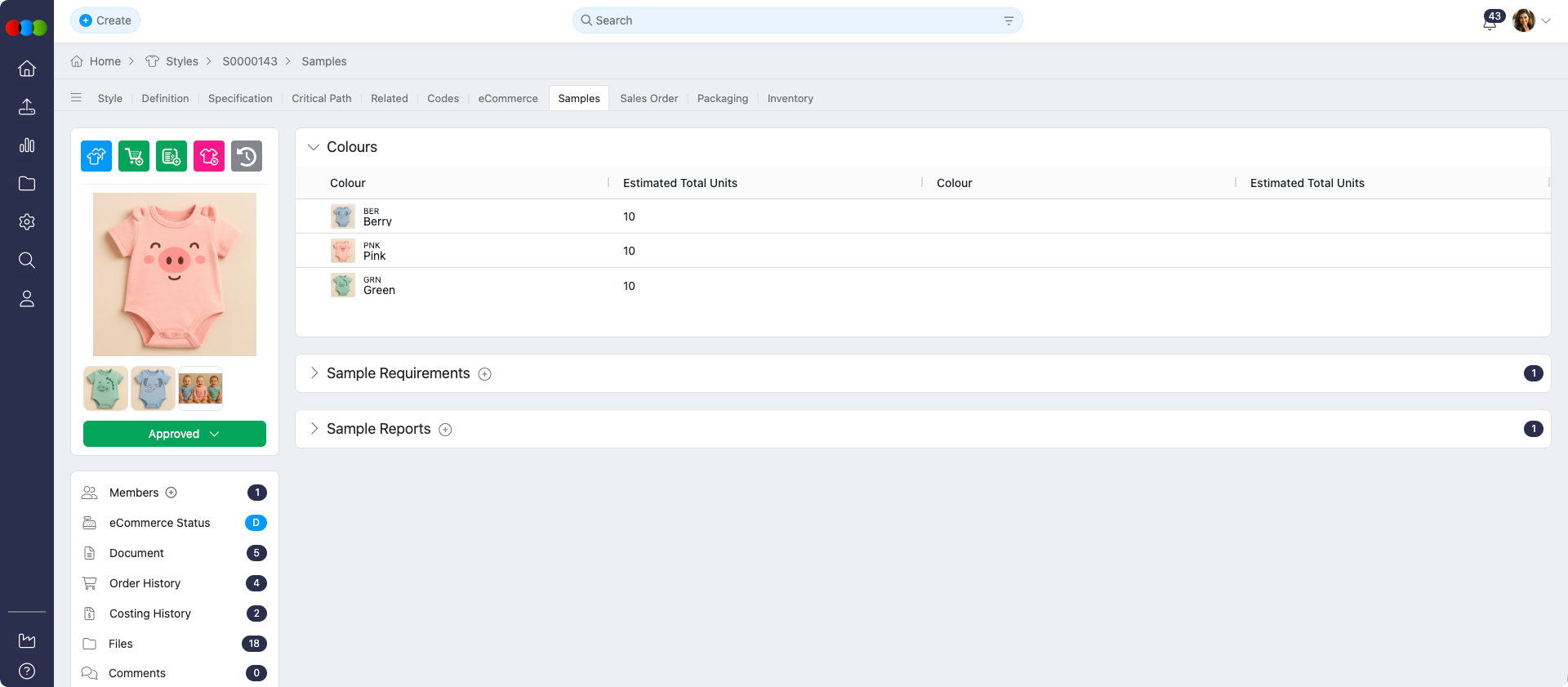Open the Approved status dropdown
This screenshot has width=1568, height=687.
[175, 434]
